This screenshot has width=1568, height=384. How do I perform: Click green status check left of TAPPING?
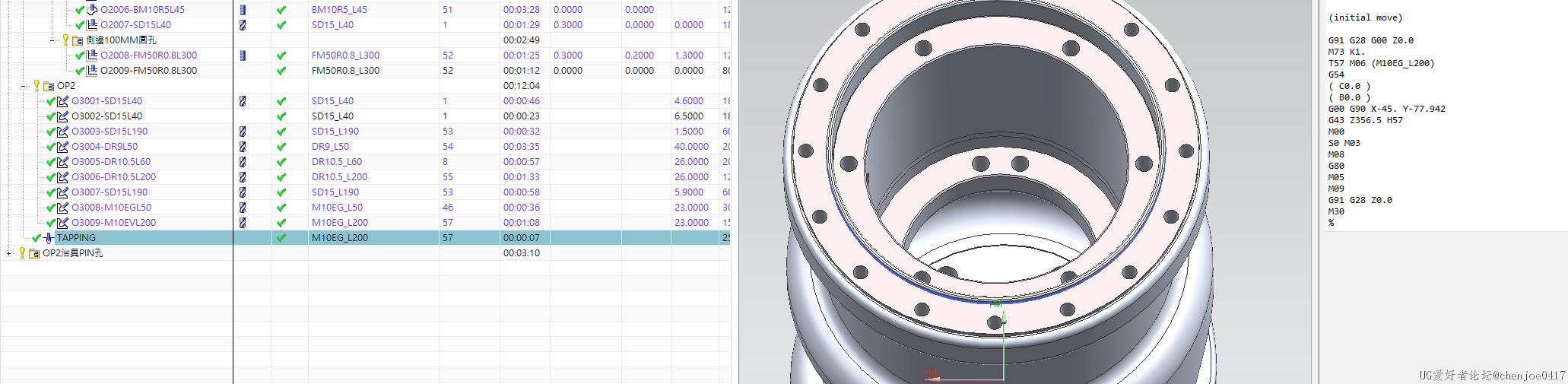pos(37,238)
